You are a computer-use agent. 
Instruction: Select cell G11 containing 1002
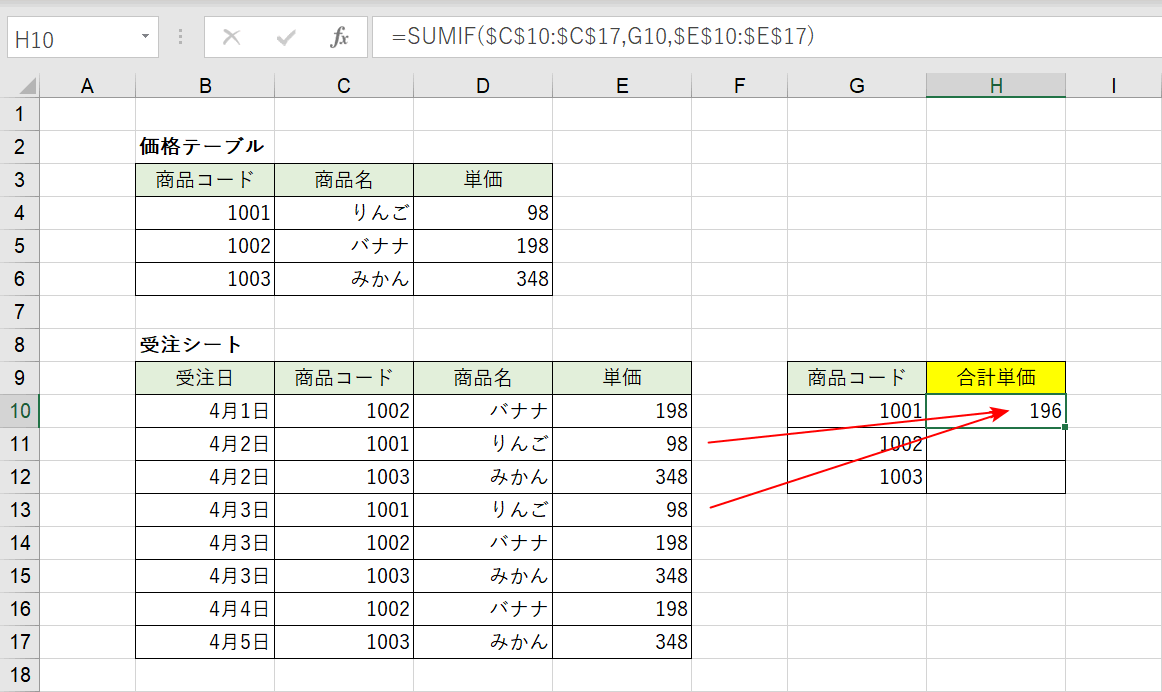tap(856, 443)
